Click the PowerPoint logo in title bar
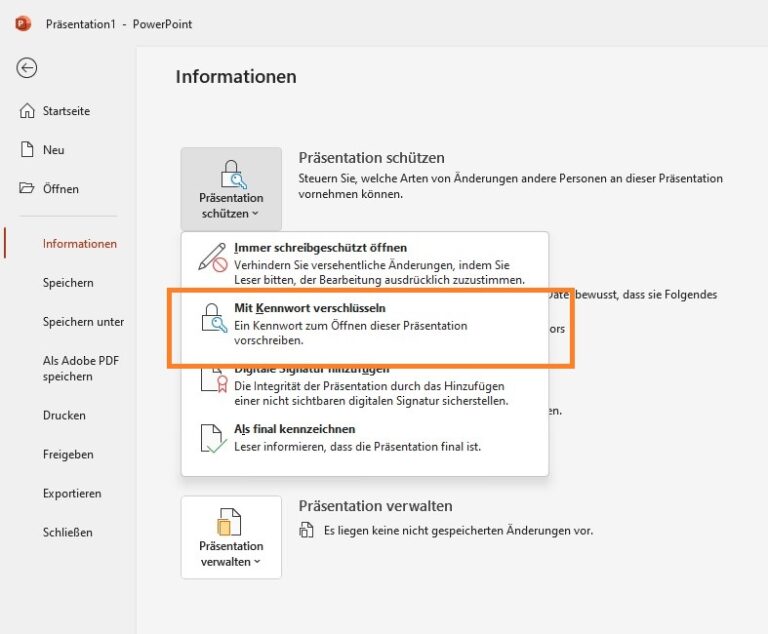The height and width of the screenshot is (634, 768). click(23, 24)
